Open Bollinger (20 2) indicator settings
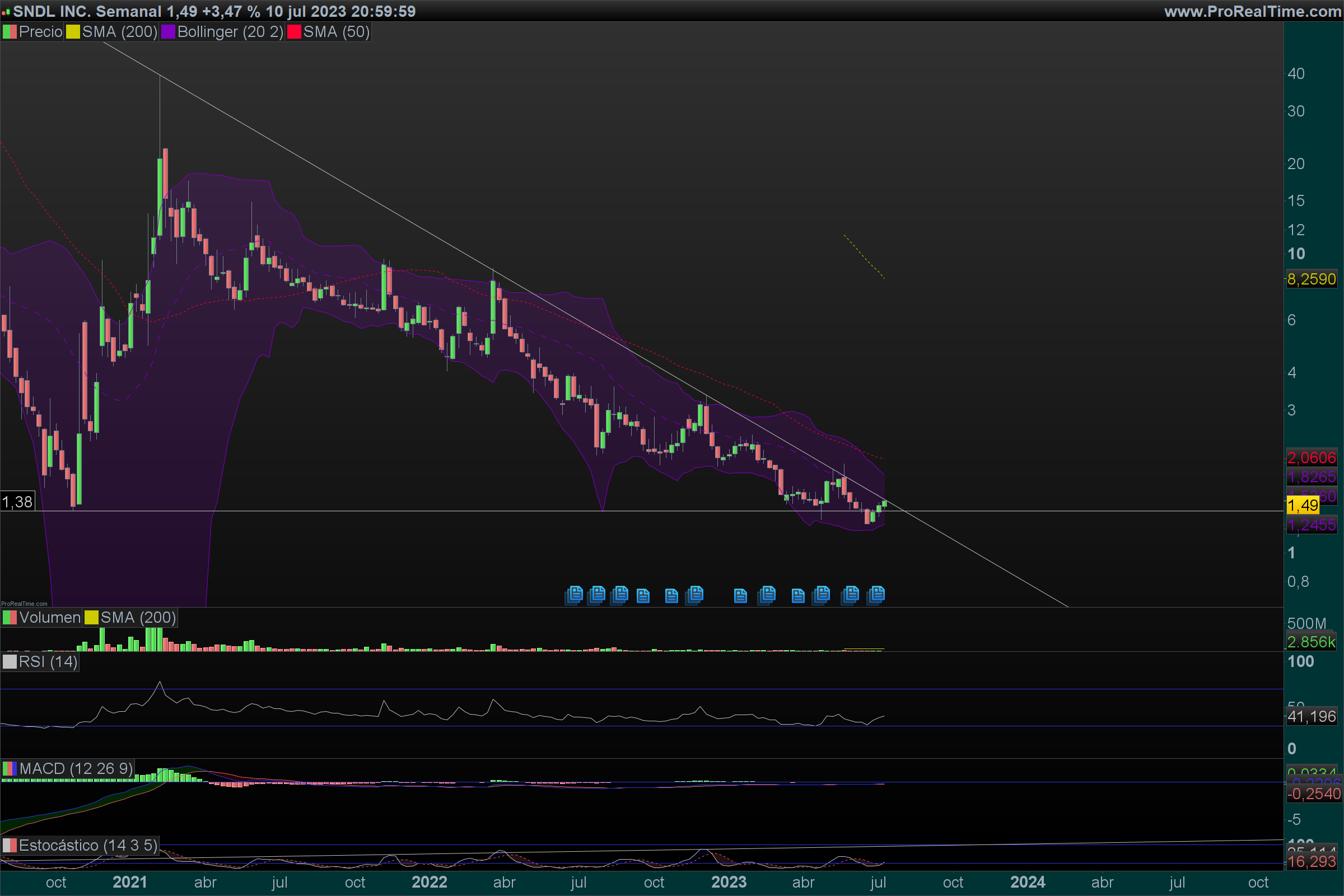 230,32
